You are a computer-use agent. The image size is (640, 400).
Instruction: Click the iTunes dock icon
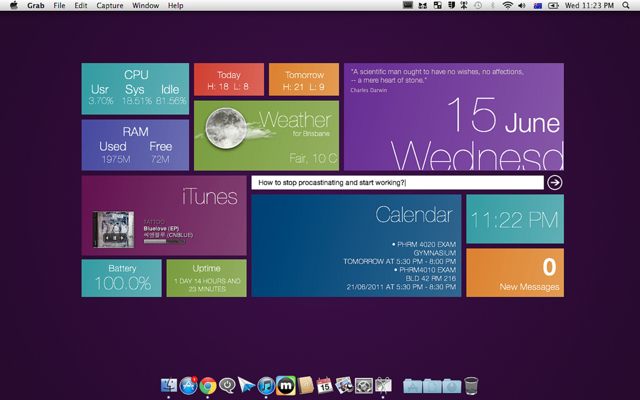tap(266, 385)
